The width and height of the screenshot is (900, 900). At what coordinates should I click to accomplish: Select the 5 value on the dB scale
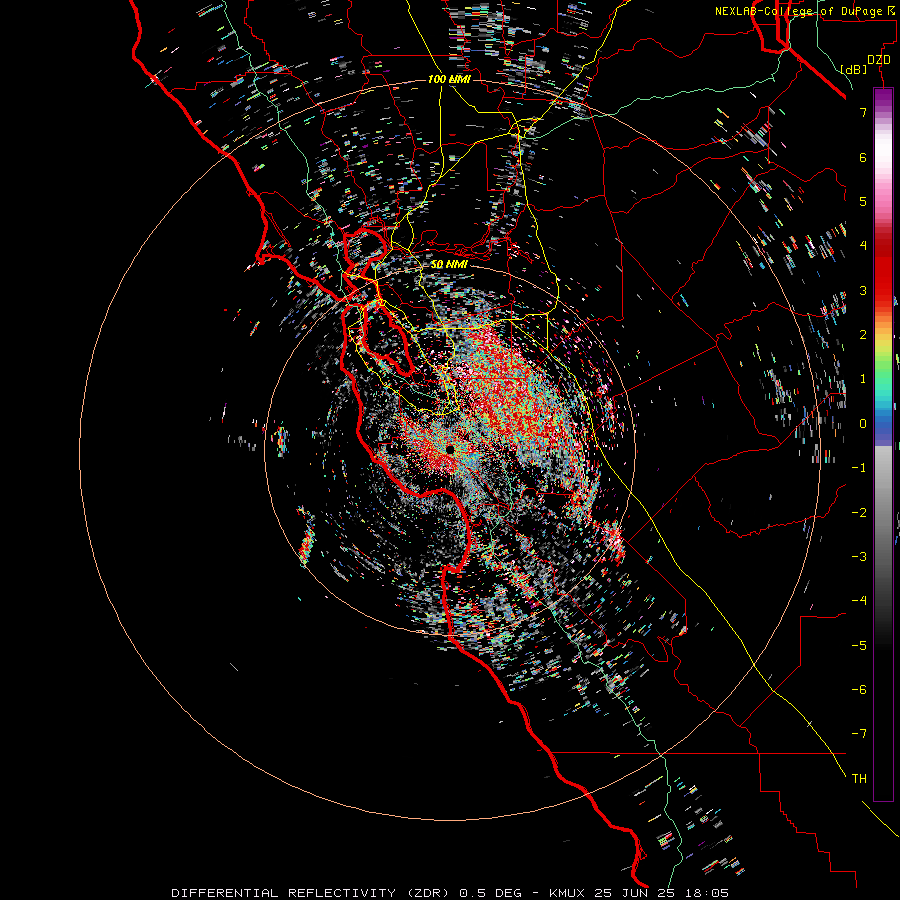pyautogui.click(x=863, y=201)
